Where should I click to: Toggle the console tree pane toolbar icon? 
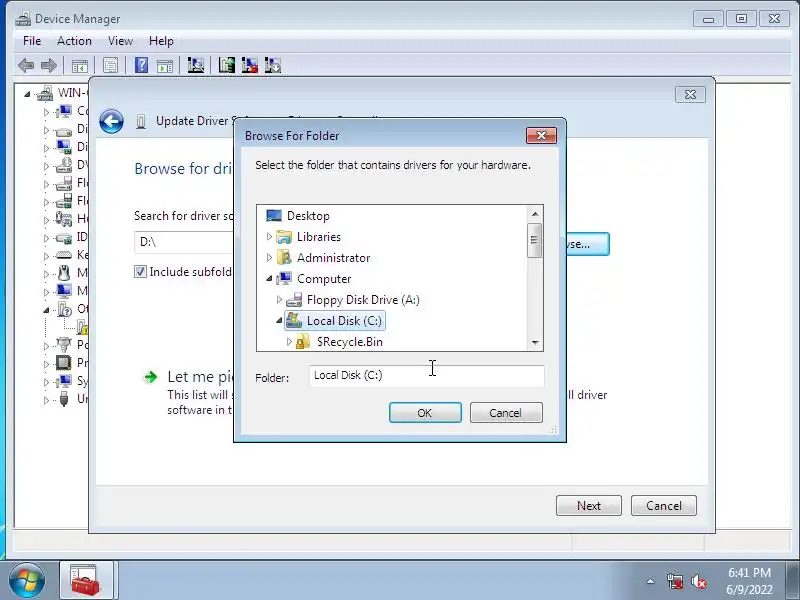pos(80,66)
